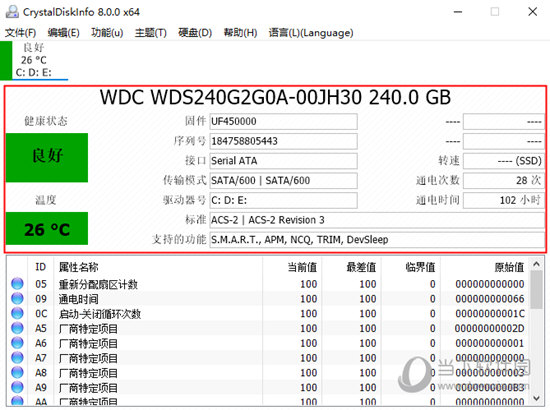Open the 帮助(H) menu
The image size is (550, 410).
tap(240, 33)
